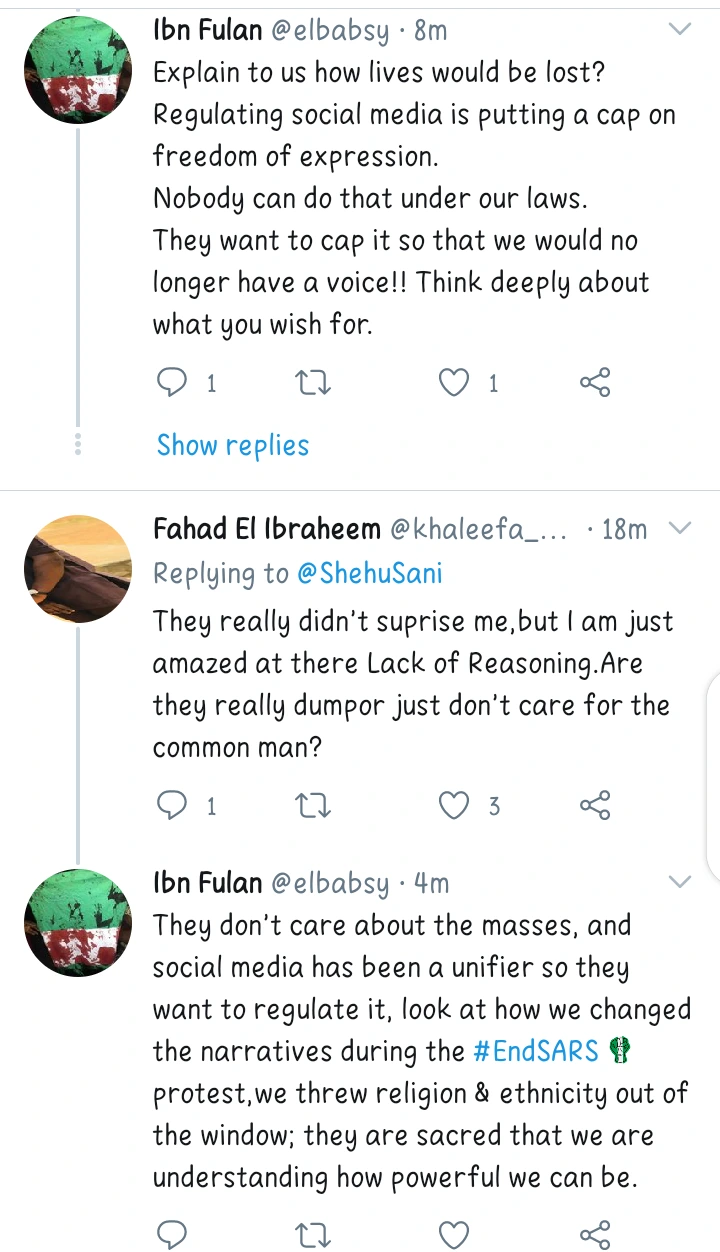Viewport: 720px width, 1252px height.
Task: Open the @ShehuSani mention link
Action: click(x=369, y=573)
